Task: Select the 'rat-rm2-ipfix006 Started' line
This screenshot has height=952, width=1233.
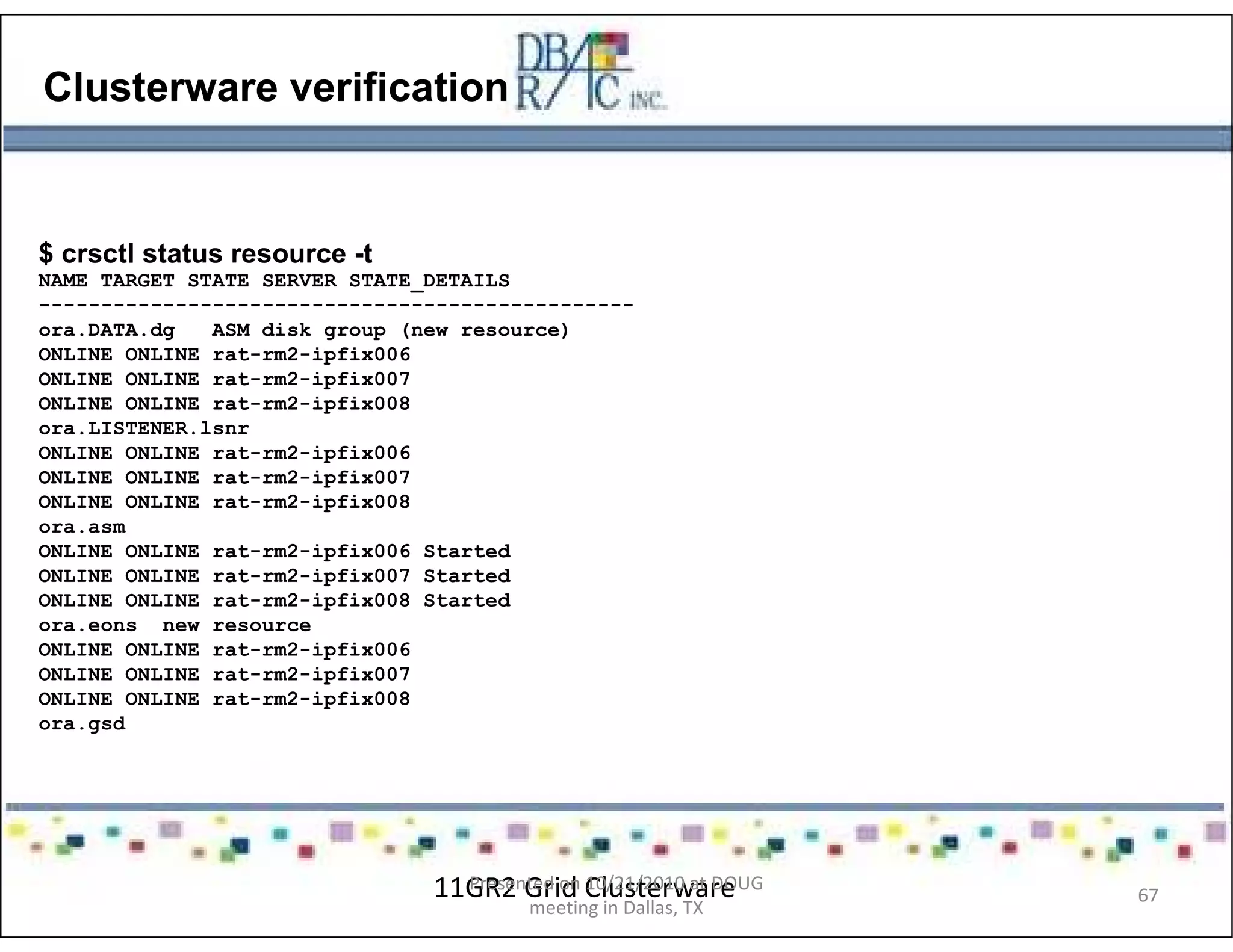Action: pos(275,552)
